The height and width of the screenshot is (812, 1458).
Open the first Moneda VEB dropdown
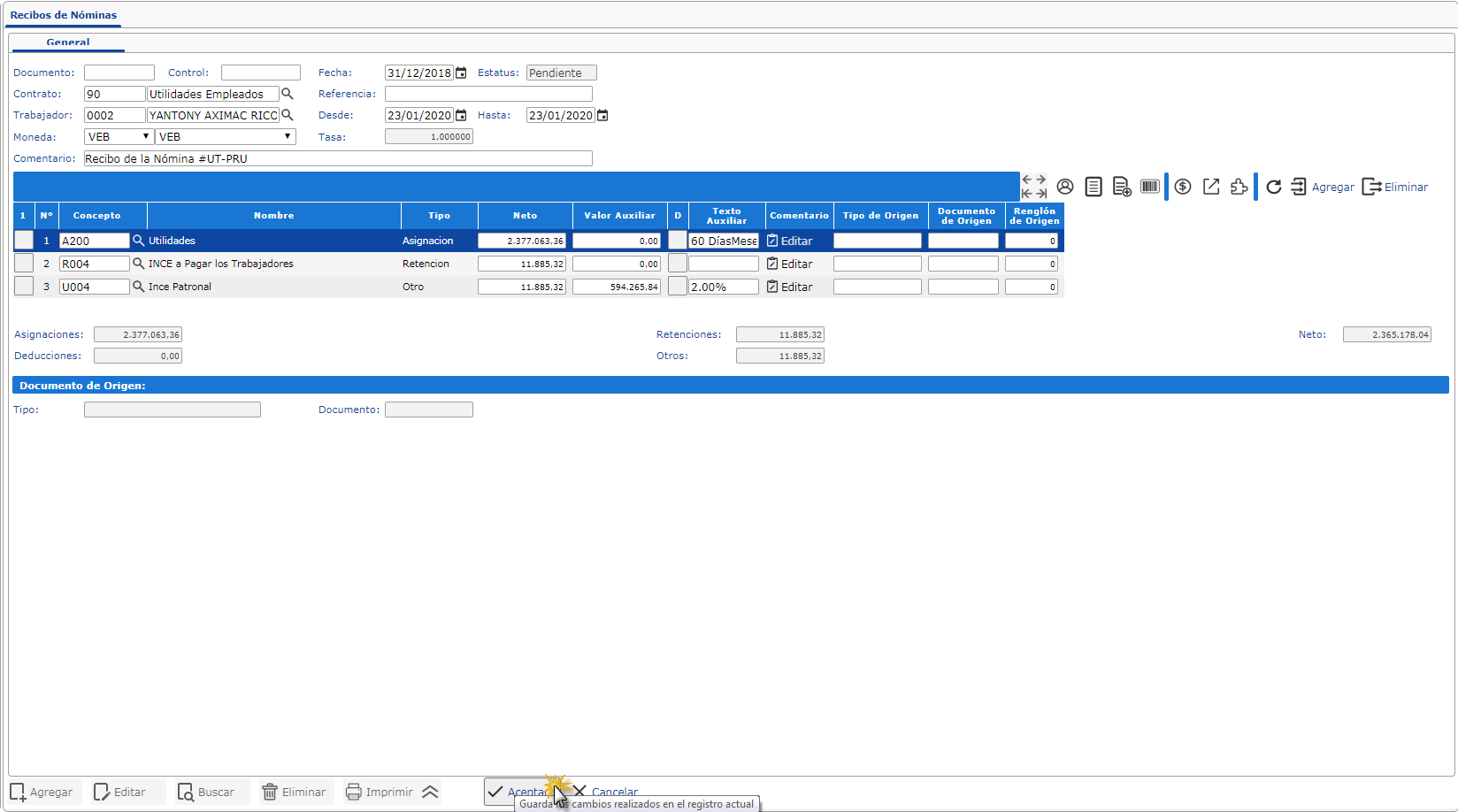pos(119,137)
